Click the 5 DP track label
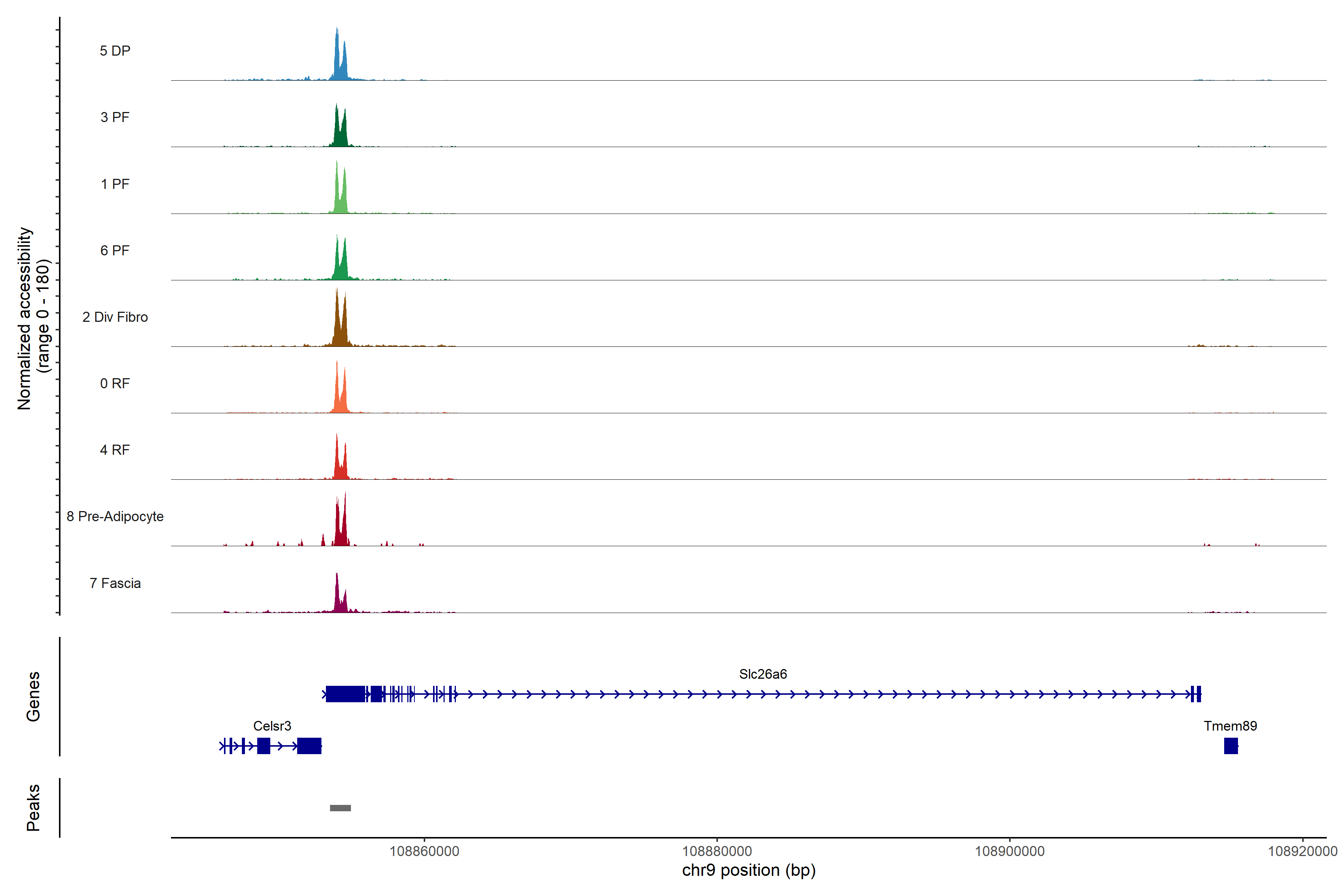Screen dimensions: 1344x896 [115, 51]
